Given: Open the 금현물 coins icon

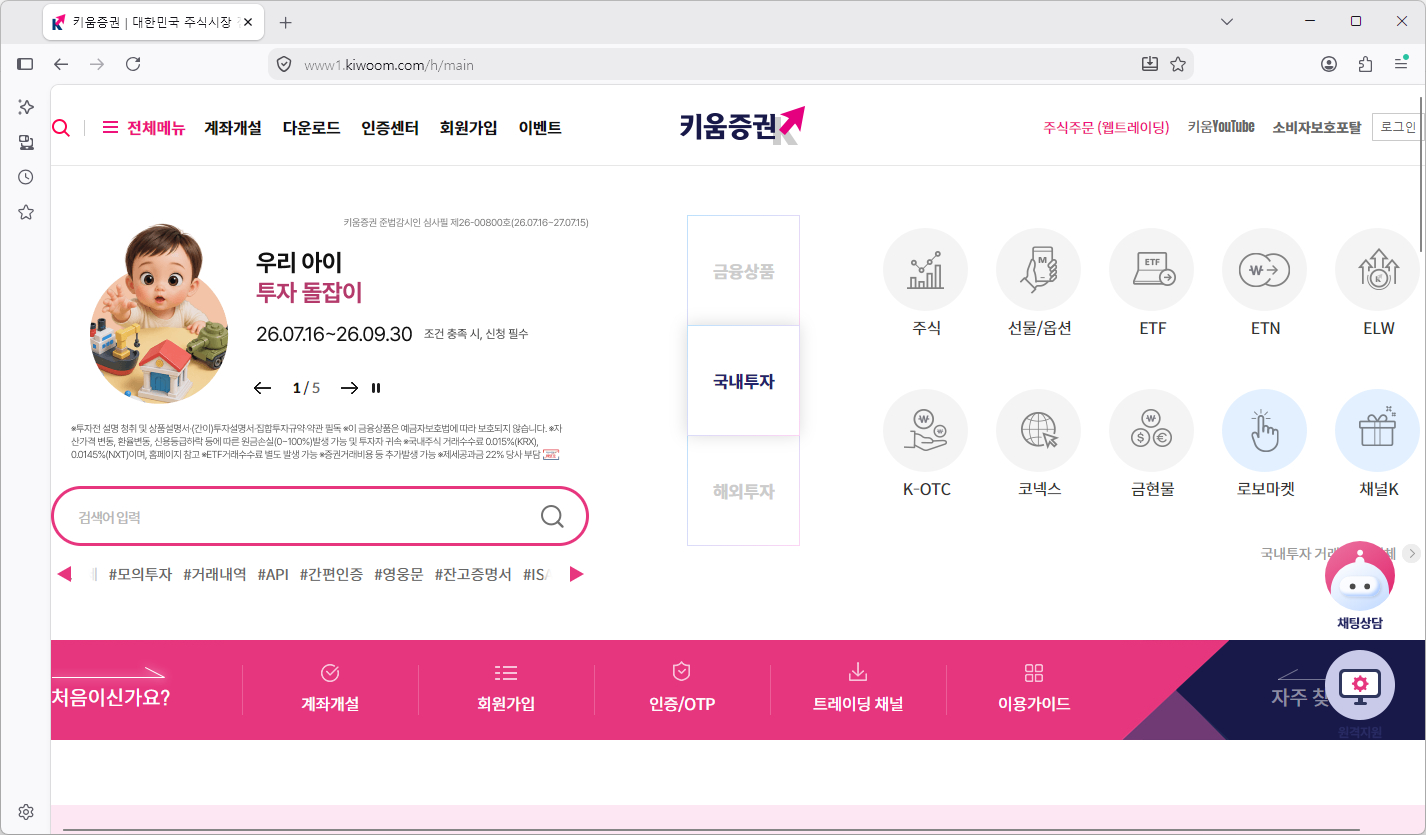Looking at the screenshot, I should click(x=1152, y=431).
